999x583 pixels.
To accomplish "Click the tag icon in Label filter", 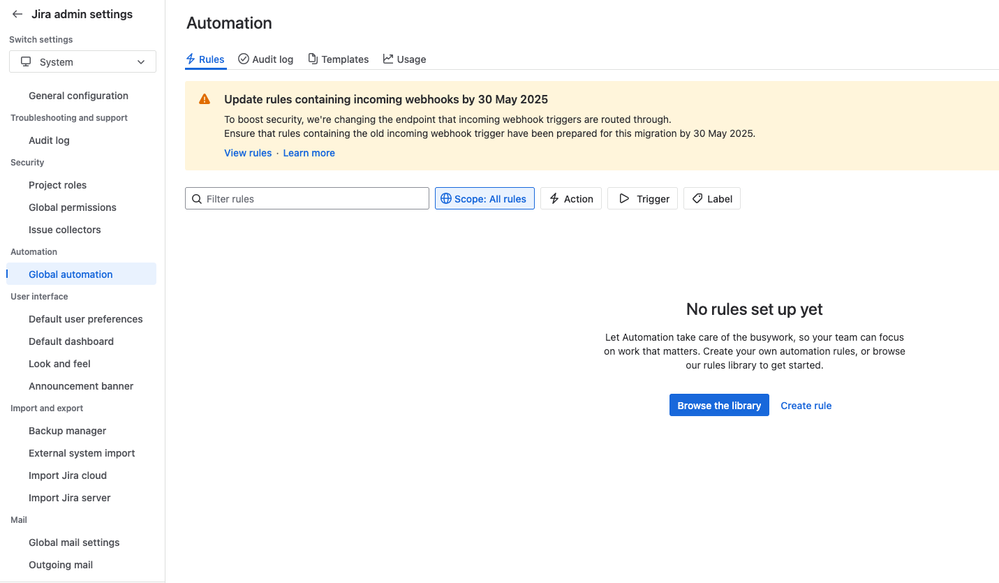I will 698,199.
